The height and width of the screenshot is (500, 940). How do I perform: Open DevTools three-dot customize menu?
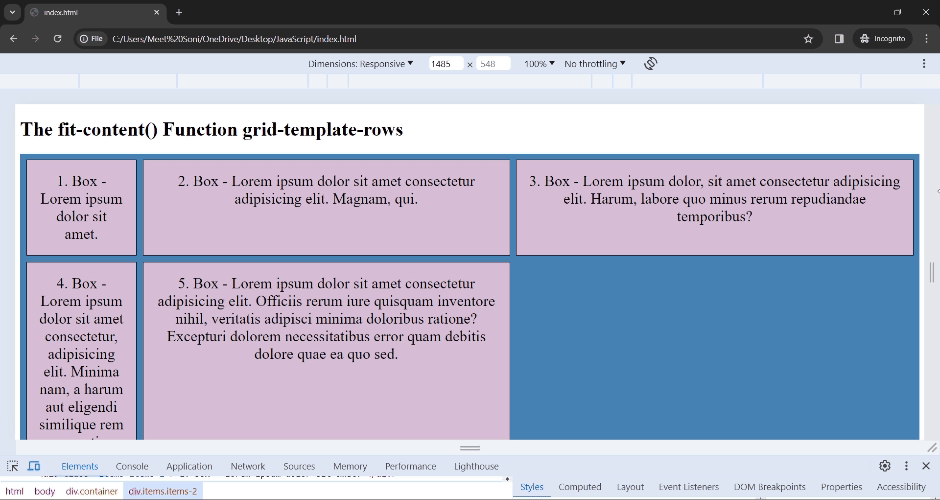click(x=906, y=466)
